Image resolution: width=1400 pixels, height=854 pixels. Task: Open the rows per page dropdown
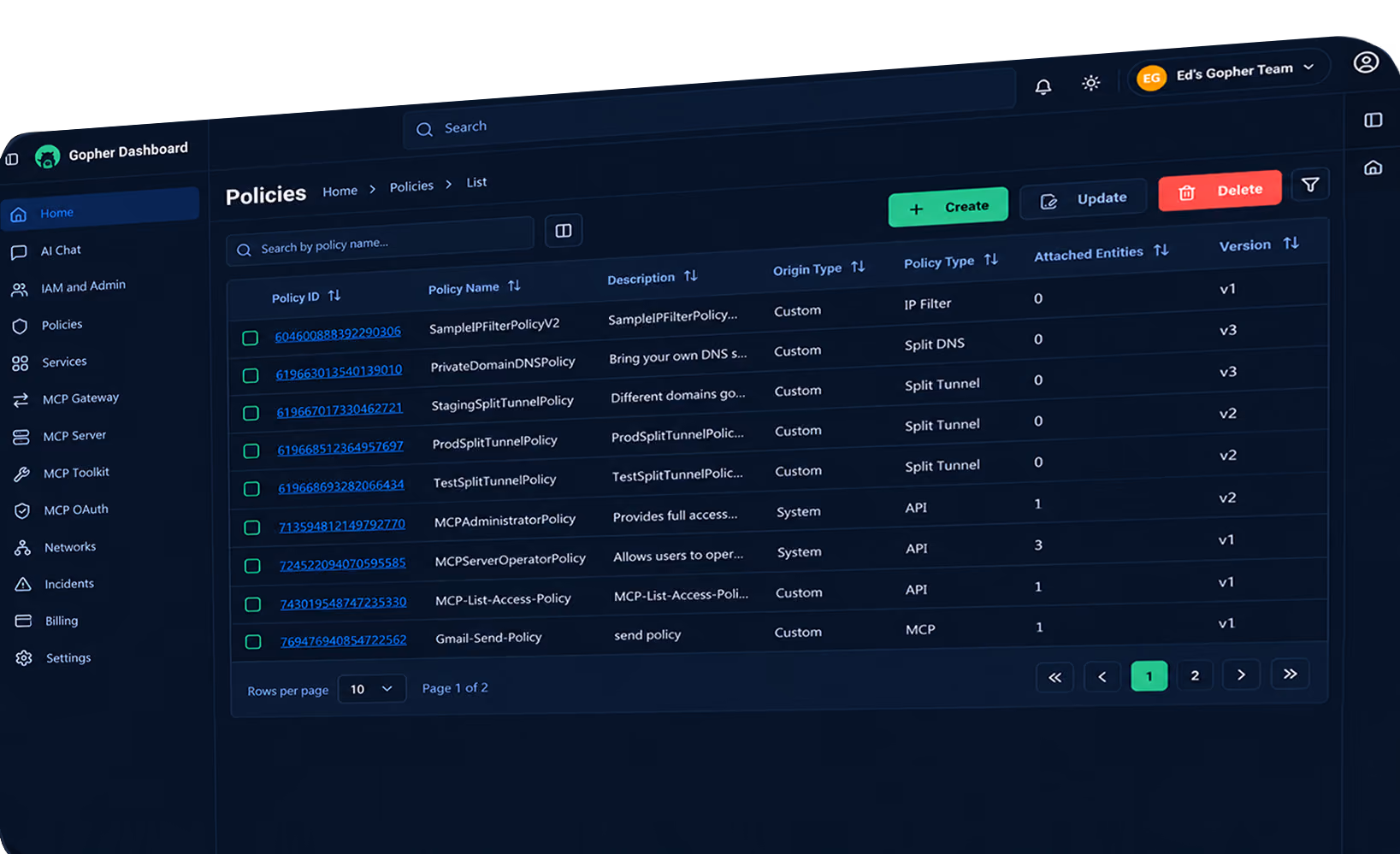[371, 689]
